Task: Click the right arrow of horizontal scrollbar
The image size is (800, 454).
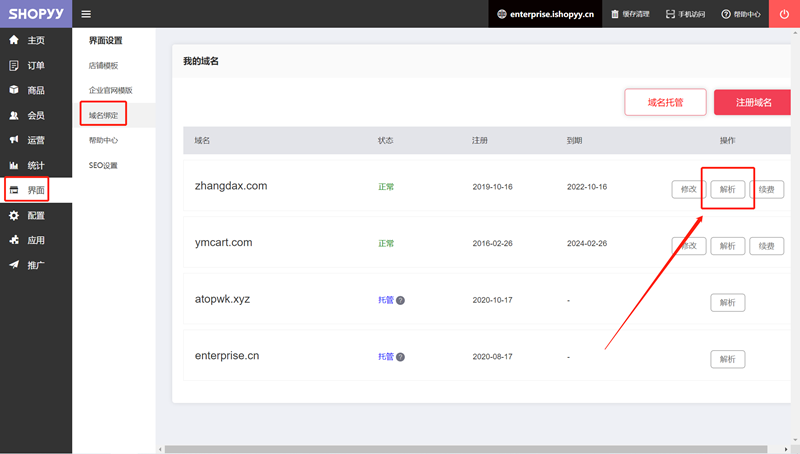Action: [786, 449]
